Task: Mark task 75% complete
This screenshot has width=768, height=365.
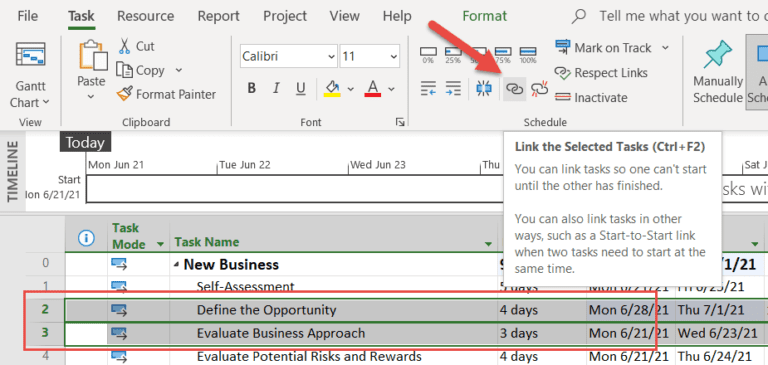Action: click(x=503, y=55)
